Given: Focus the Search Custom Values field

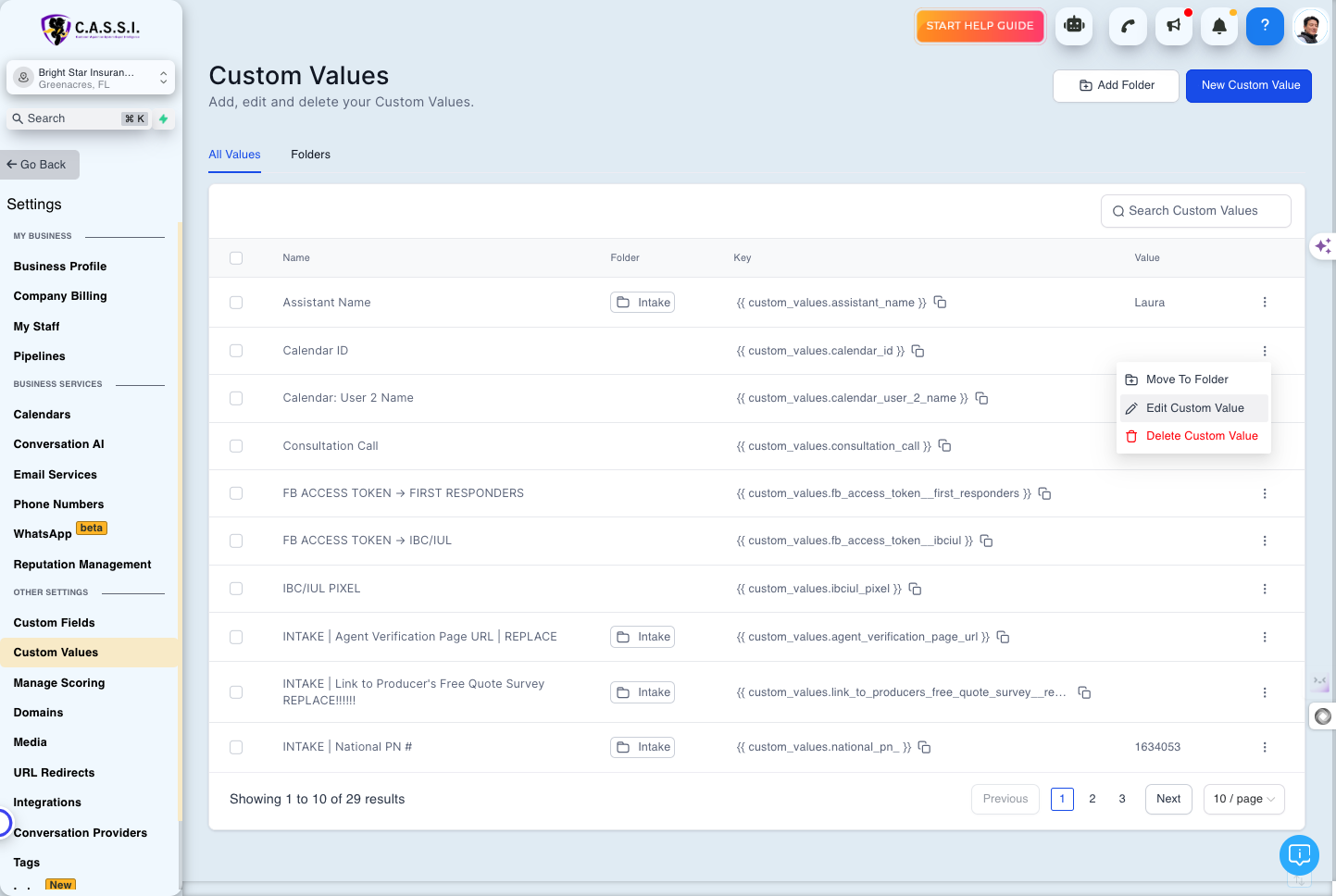Looking at the screenshot, I should pos(1195,211).
